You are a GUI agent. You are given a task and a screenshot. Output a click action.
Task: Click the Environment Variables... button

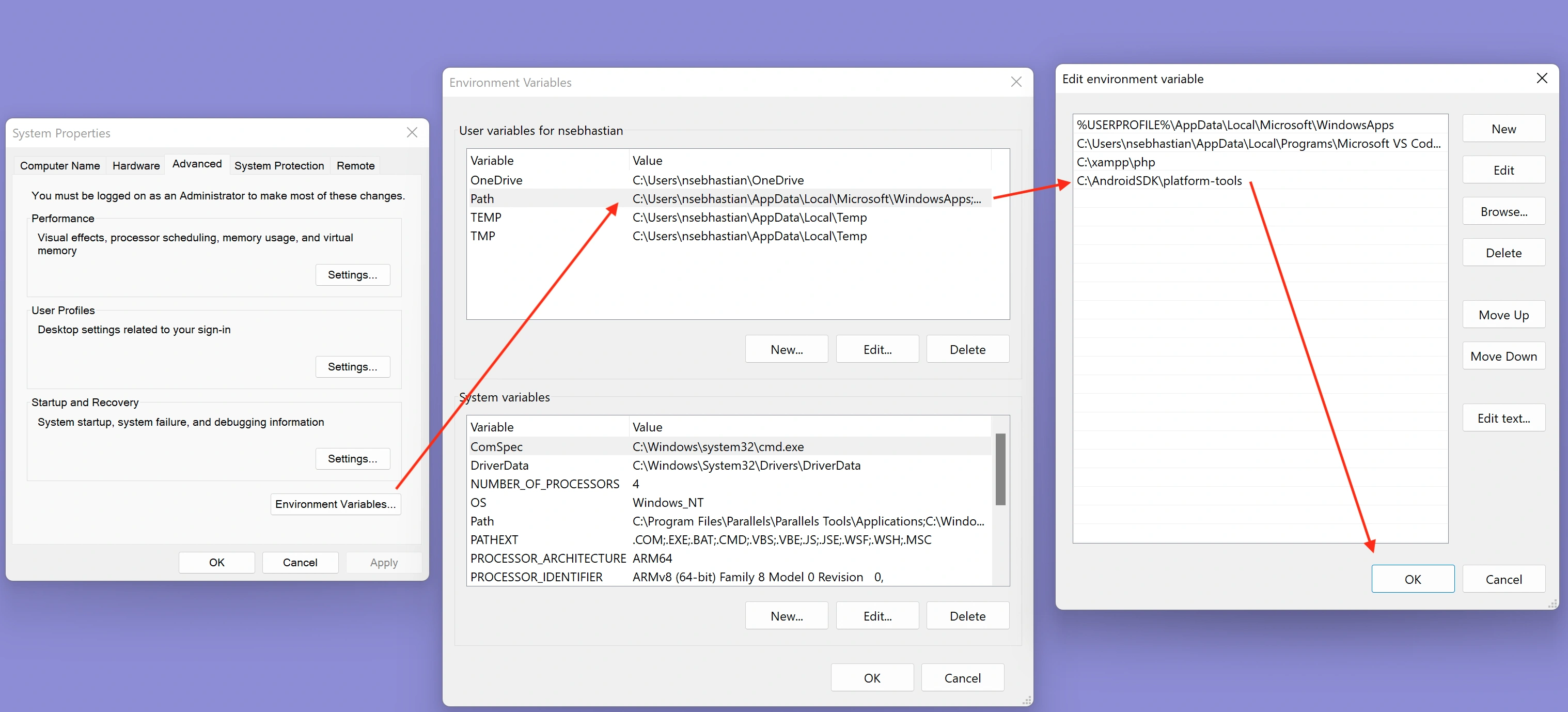point(335,504)
